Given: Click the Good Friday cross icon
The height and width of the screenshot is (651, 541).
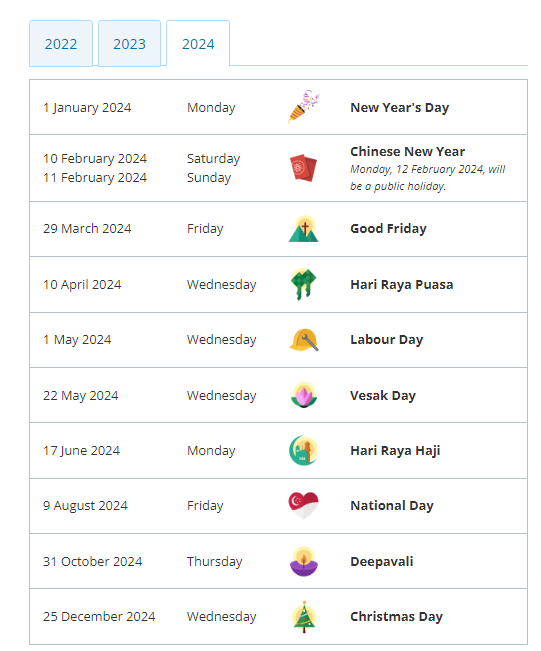Looking at the screenshot, I should coord(304,229).
